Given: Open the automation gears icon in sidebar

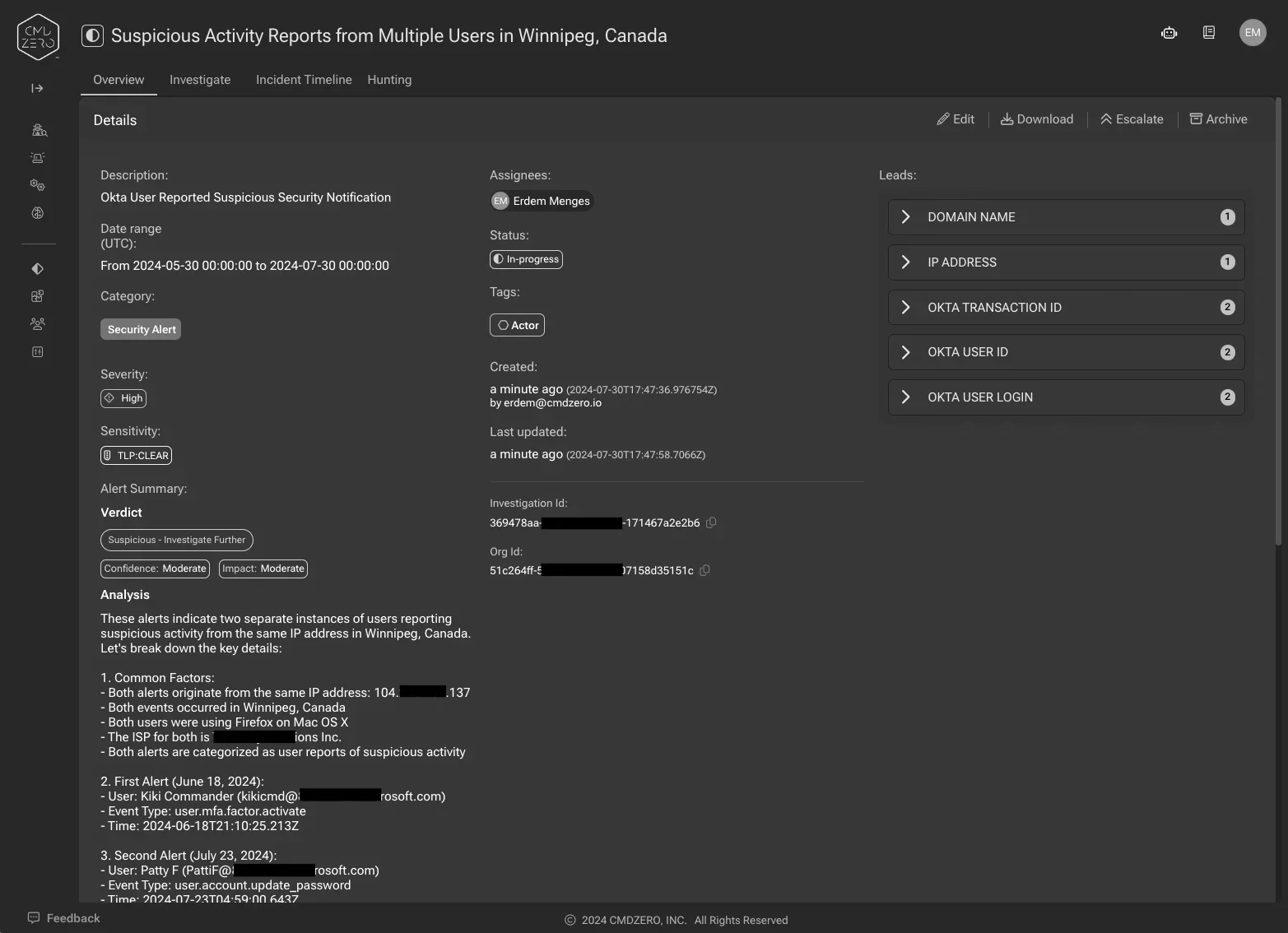Looking at the screenshot, I should click(x=38, y=185).
